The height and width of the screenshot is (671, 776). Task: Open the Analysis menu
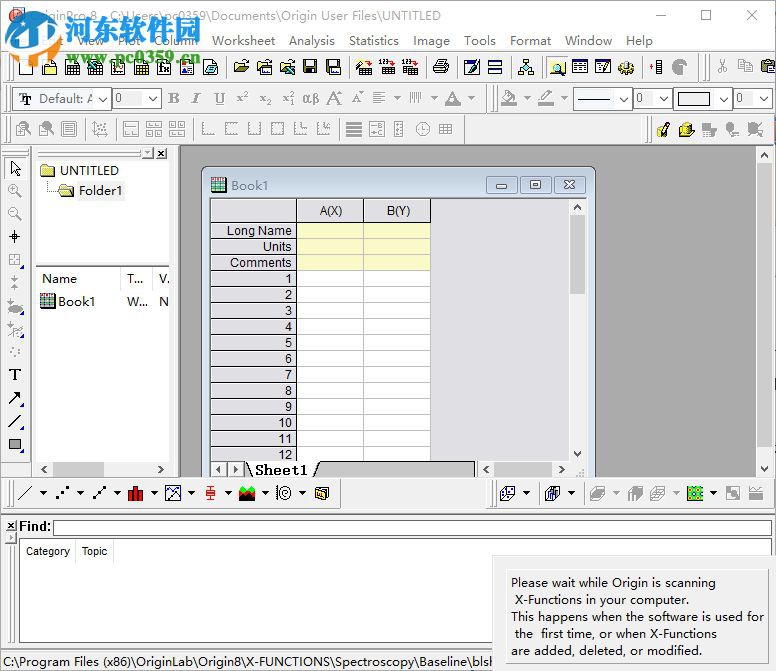coord(312,41)
